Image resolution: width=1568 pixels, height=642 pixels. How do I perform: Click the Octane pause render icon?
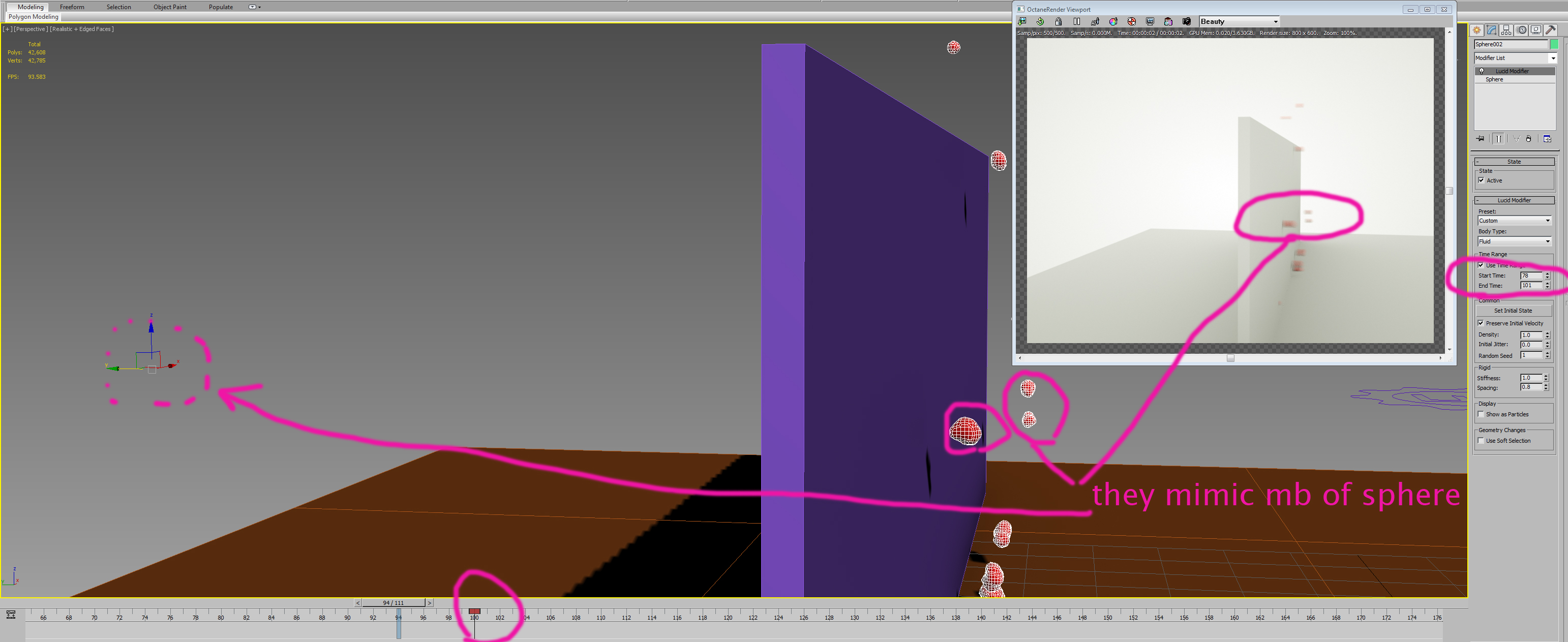point(1077,21)
